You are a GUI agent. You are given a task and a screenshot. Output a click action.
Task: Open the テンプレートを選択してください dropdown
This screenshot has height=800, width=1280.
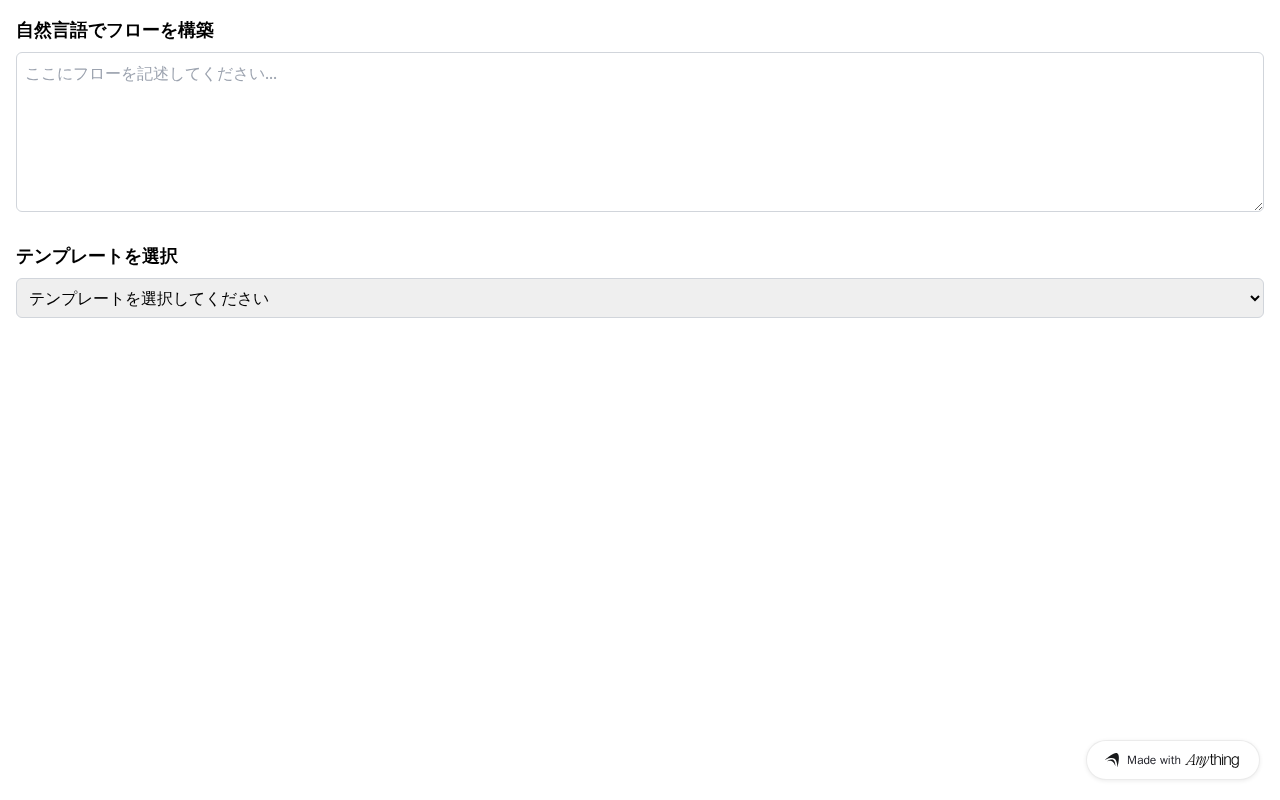tap(640, 298)
